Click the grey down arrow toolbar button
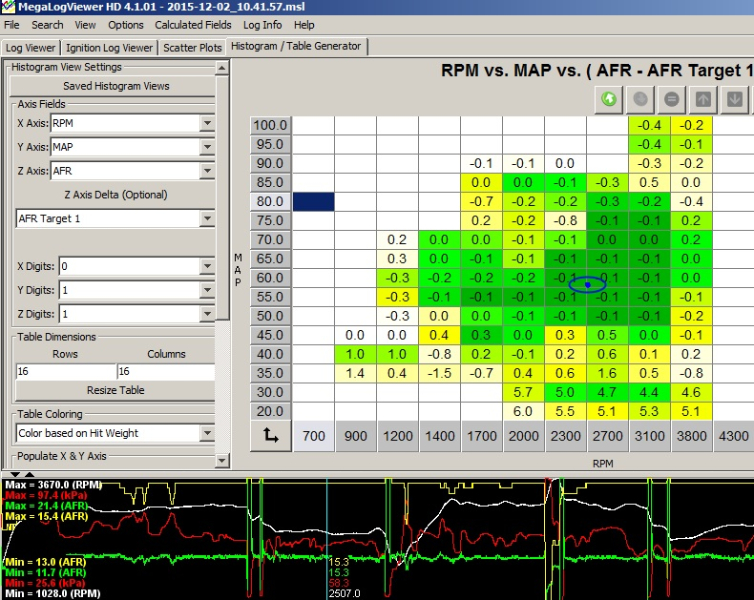Image resolution: width=754 pixels, height=600 pixels. 735,99
